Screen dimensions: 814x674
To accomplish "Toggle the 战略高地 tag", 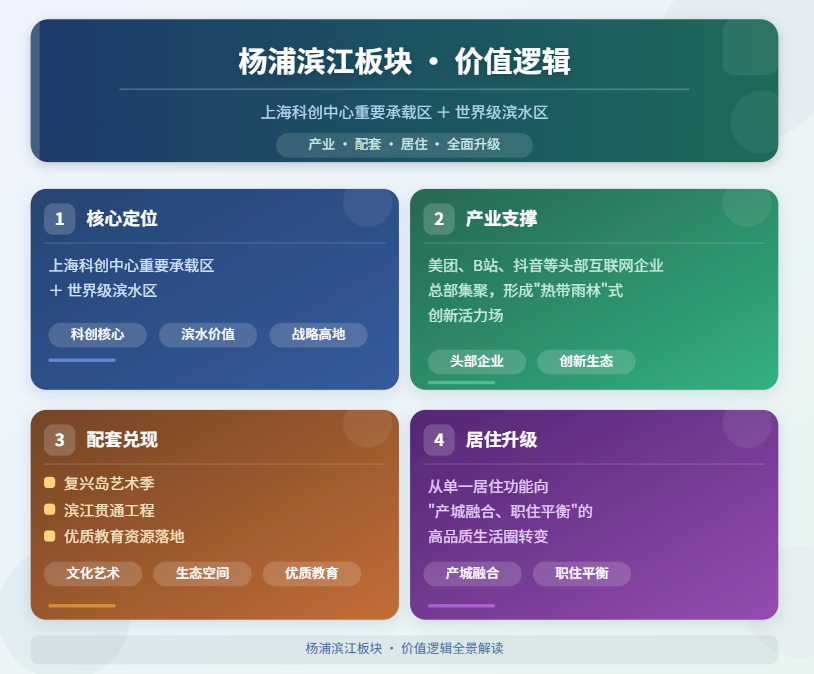I will pos(318,335).
